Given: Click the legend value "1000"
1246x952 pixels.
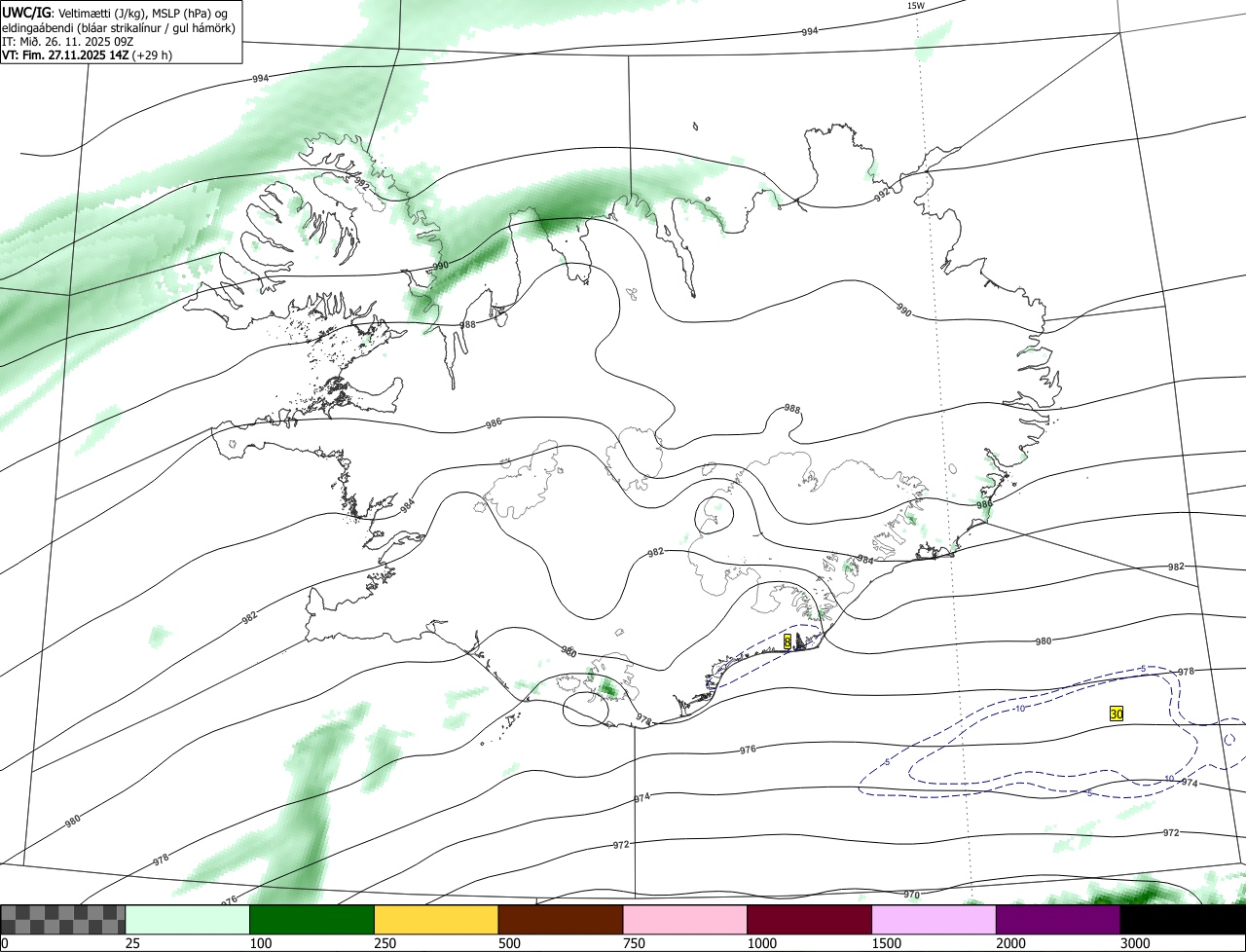Looking at the screenshot, I should click(761, 943).
